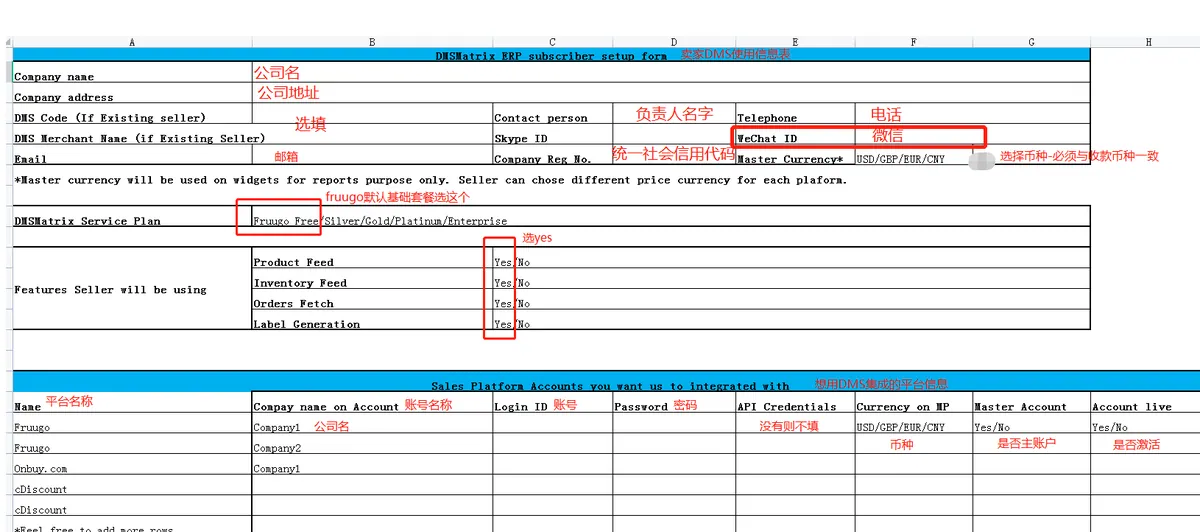Select USD/GBP/EUR/CNY next to Master Currency
This screenshot has height=532, width=1200.
pos(914,155)
